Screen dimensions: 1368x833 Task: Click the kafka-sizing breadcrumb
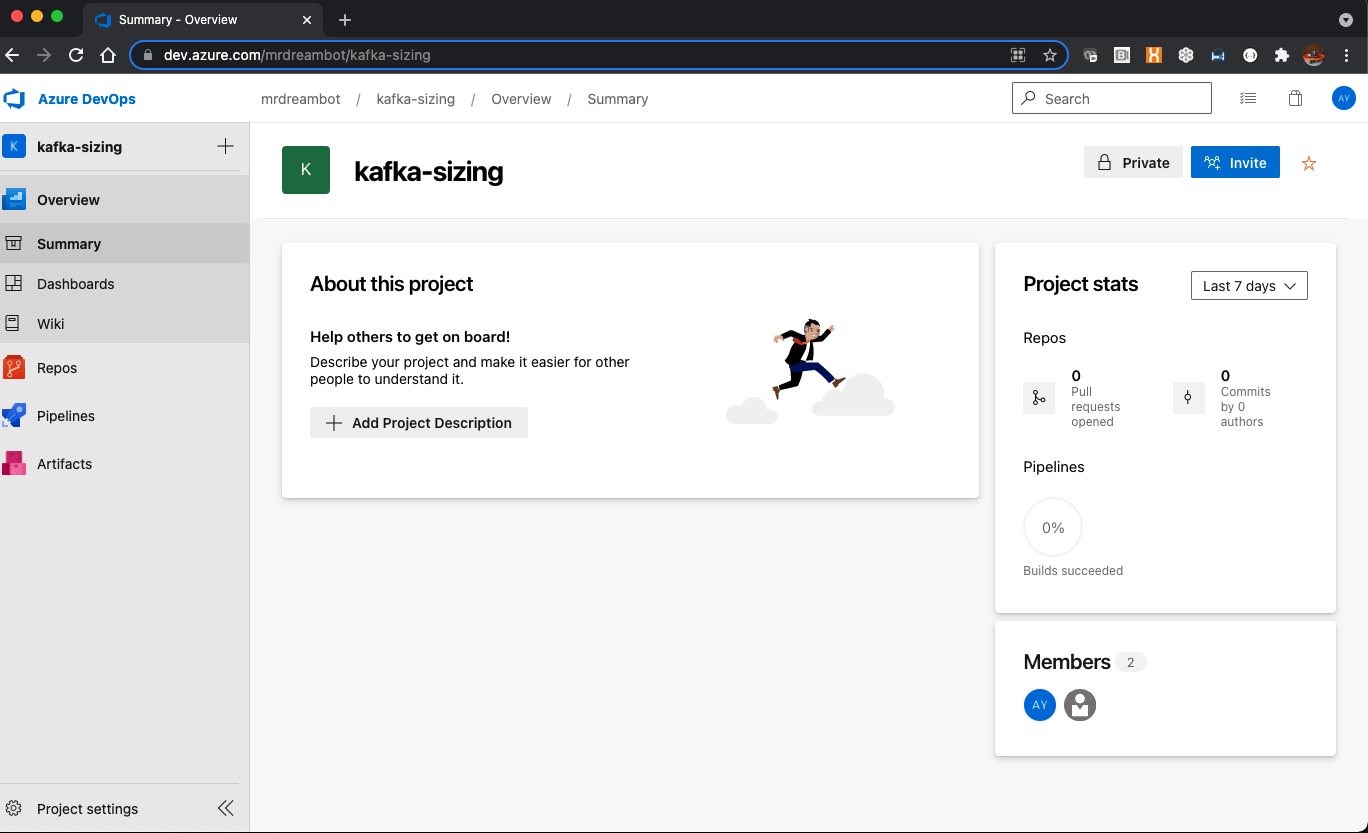[415, 99]
